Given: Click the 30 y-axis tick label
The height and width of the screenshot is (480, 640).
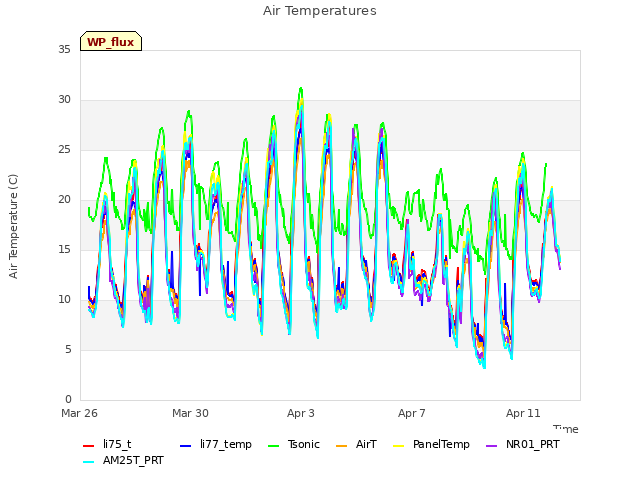Looking at the screenshot, I should point(64,100).
